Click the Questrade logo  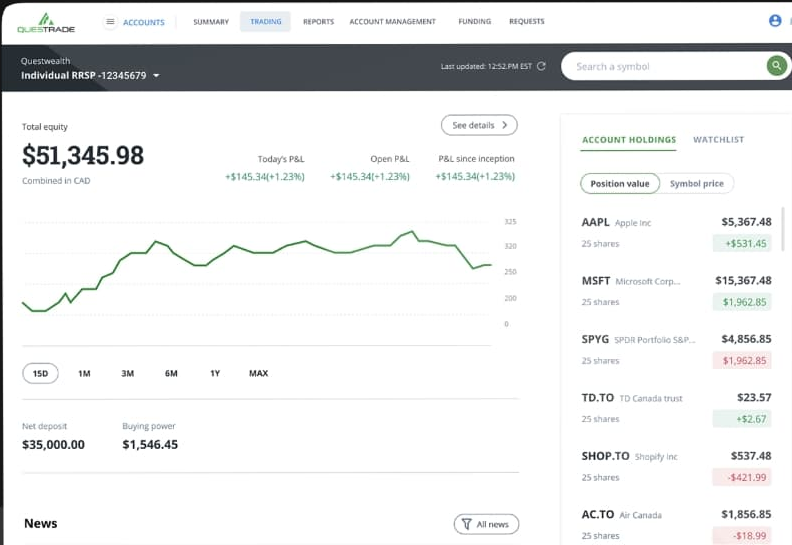[46, 23]
